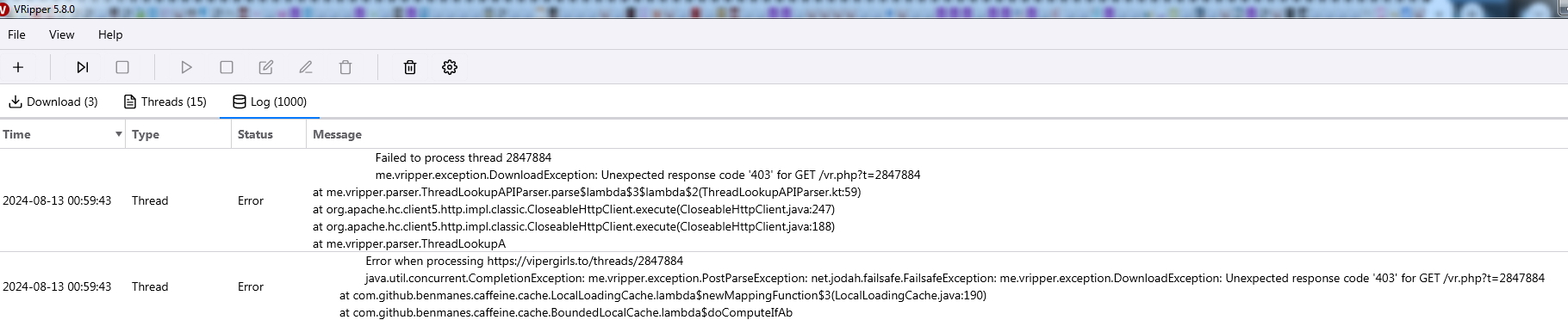Sort by the Message column header
Viewport: 1568px width, 320px height.
(x=936, y=134)
